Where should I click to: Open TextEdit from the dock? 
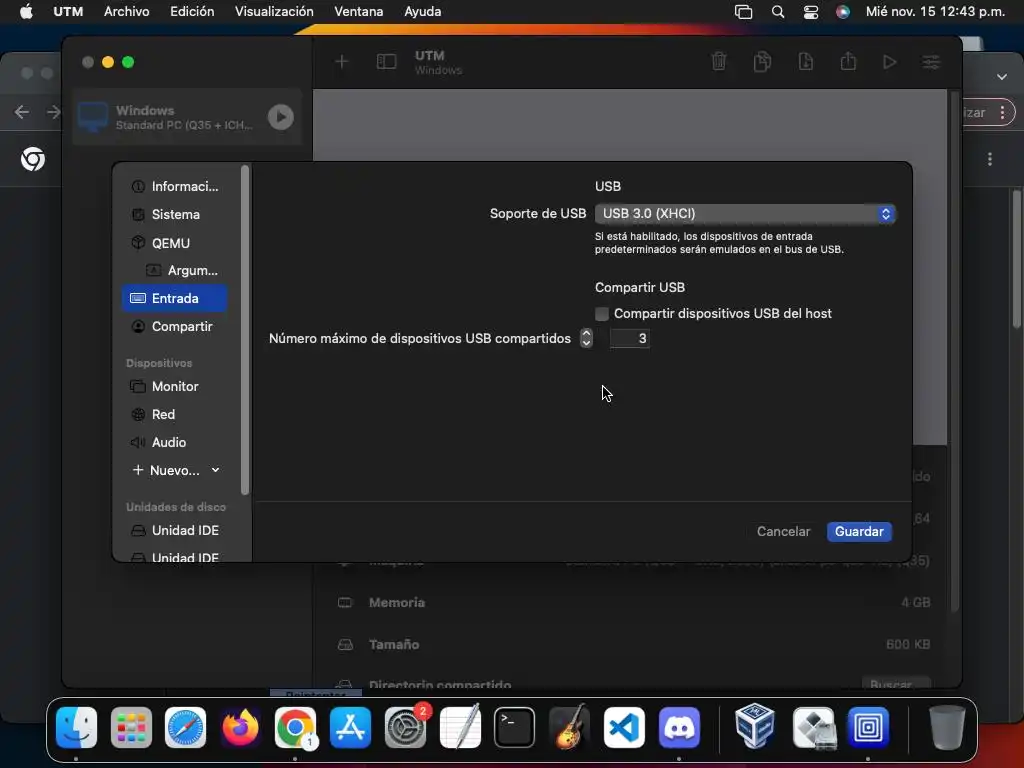click(x=460, y=728)
